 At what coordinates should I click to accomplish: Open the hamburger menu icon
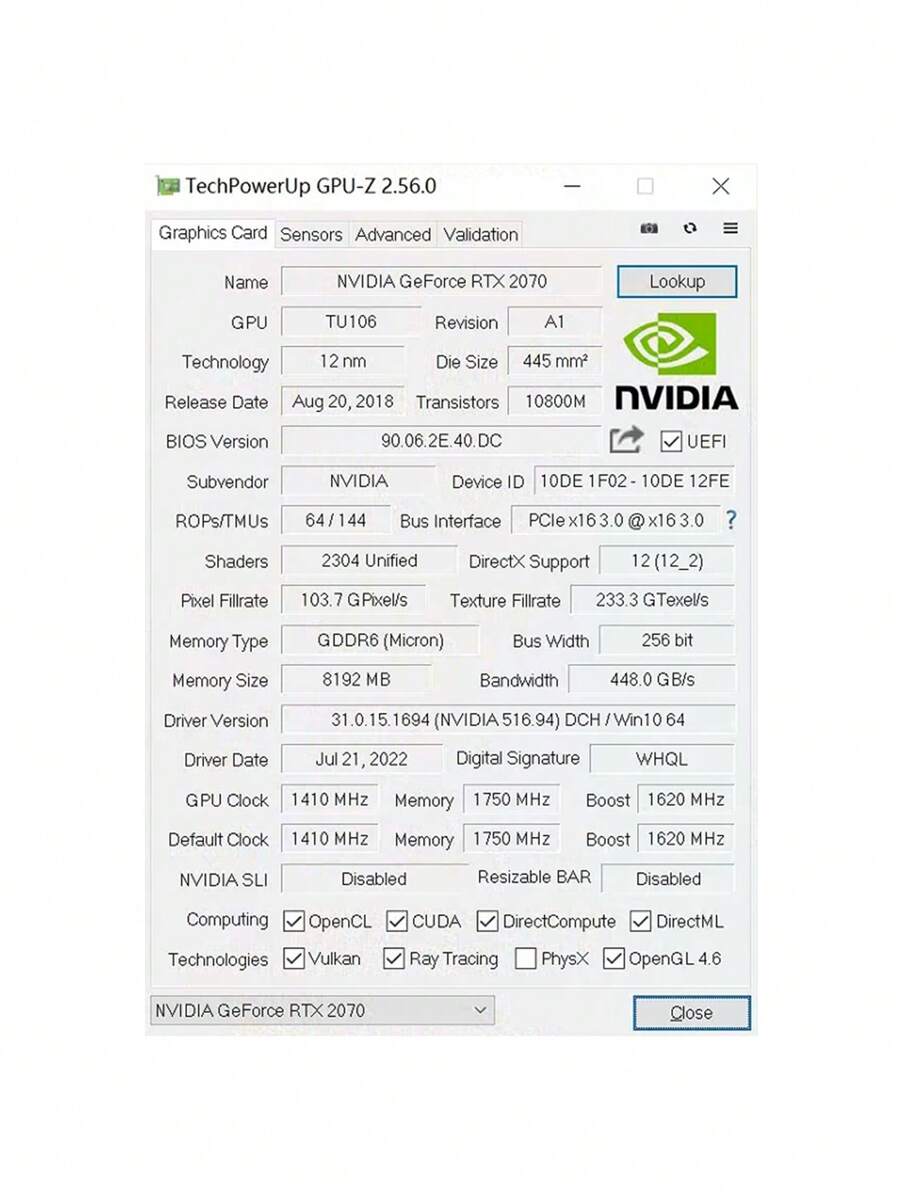point(730,228)
